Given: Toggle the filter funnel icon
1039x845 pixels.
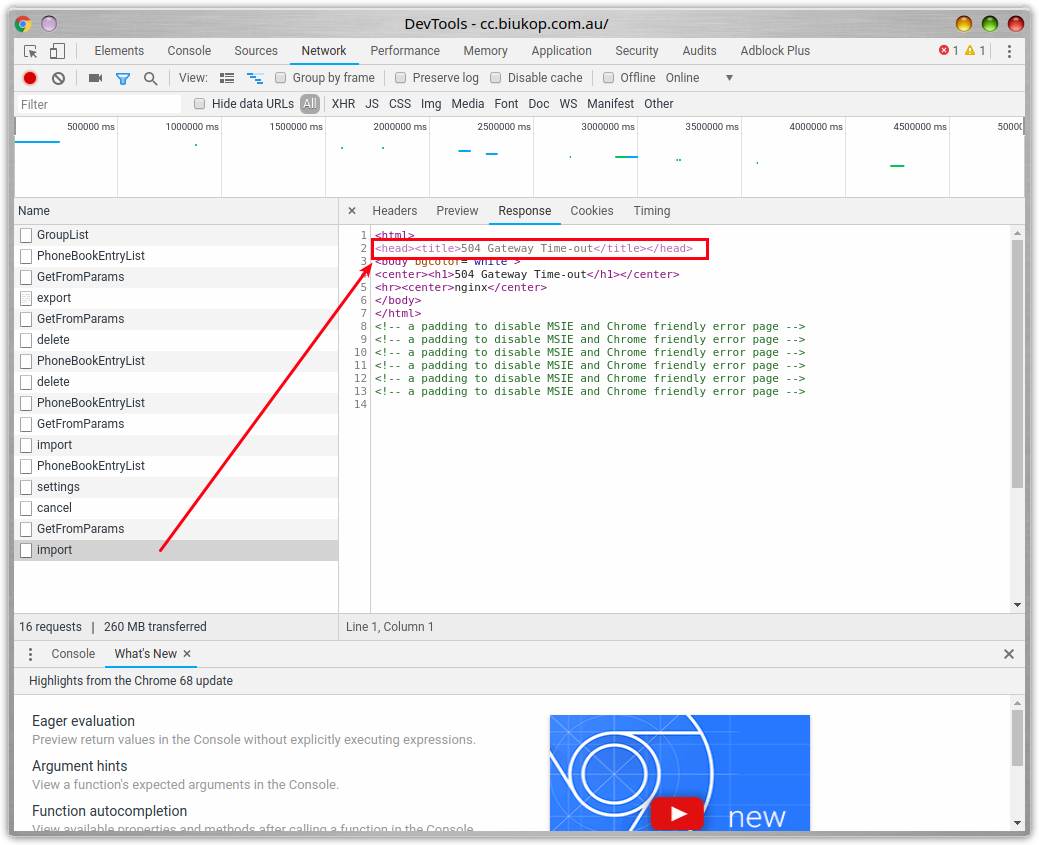Looking at the screenshot, I should coord(123,78).
